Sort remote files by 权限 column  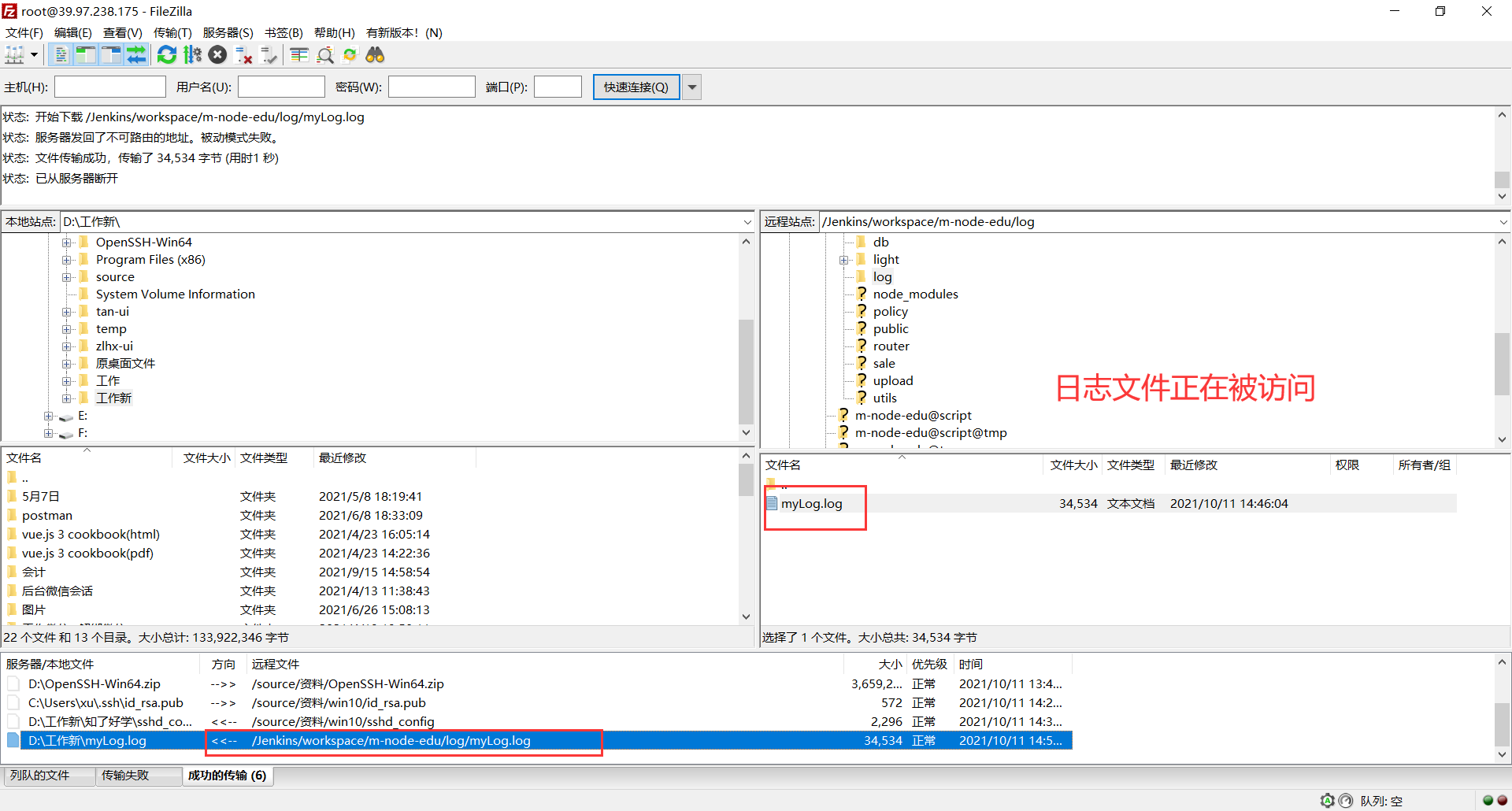(1347, 465)
